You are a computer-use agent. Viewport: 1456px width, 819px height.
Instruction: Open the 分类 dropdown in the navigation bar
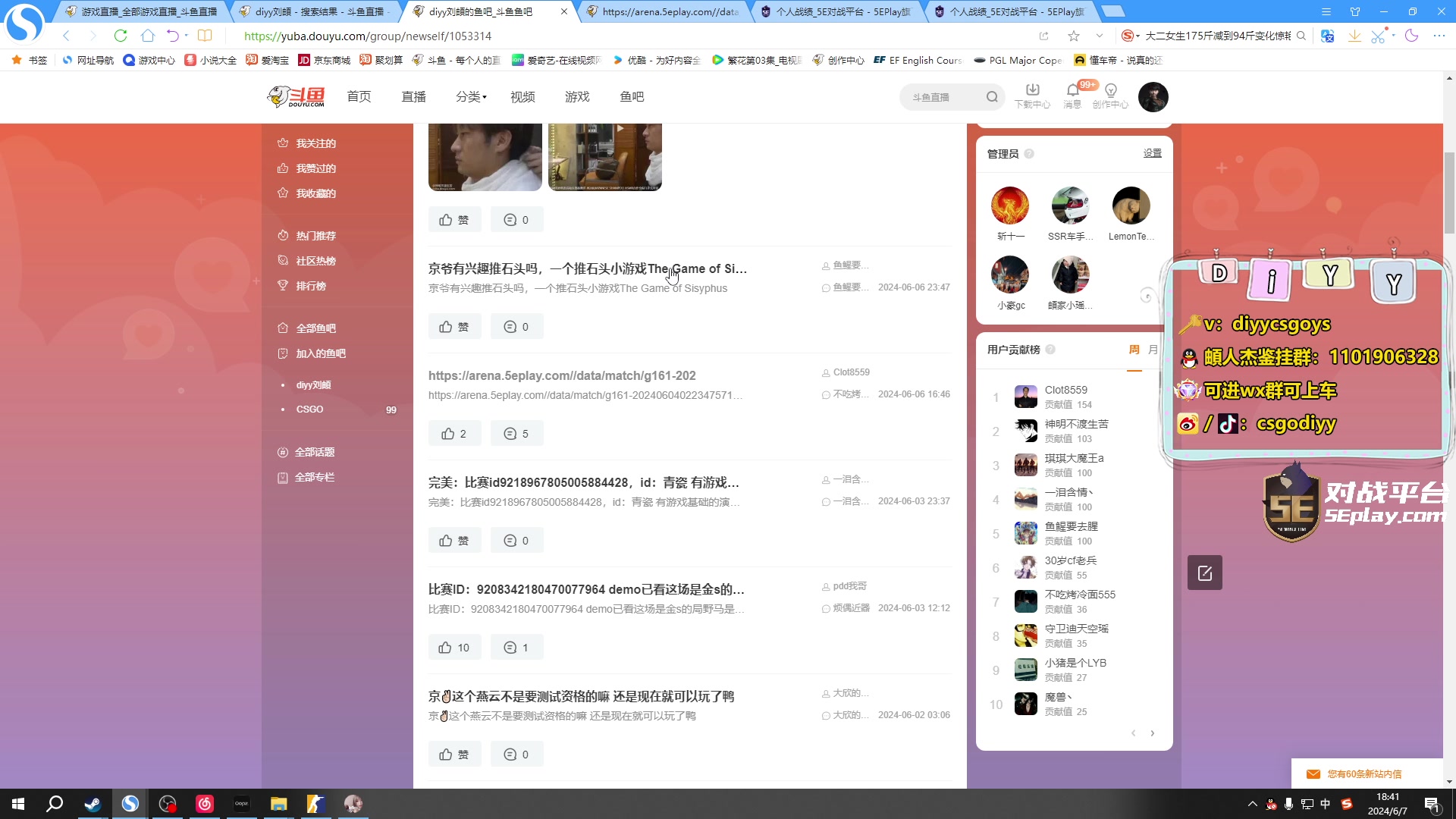tap(470, 96)
